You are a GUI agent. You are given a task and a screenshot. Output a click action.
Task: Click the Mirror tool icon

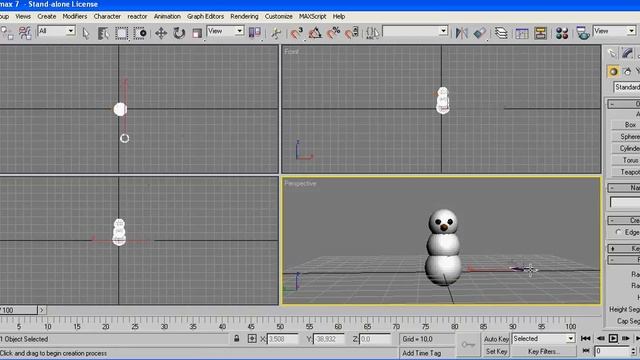461,33
